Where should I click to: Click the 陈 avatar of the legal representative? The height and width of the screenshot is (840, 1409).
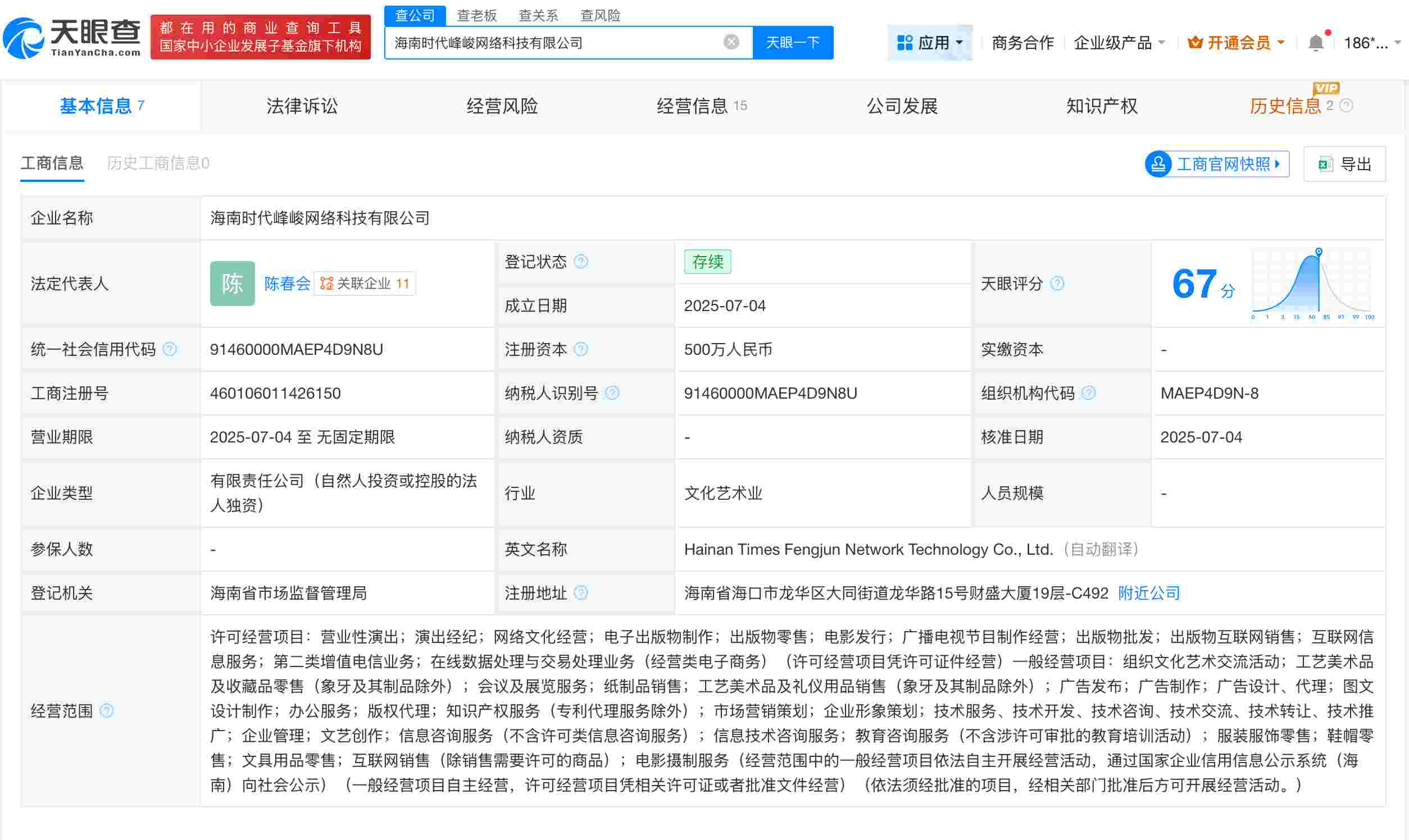point(232,283)
